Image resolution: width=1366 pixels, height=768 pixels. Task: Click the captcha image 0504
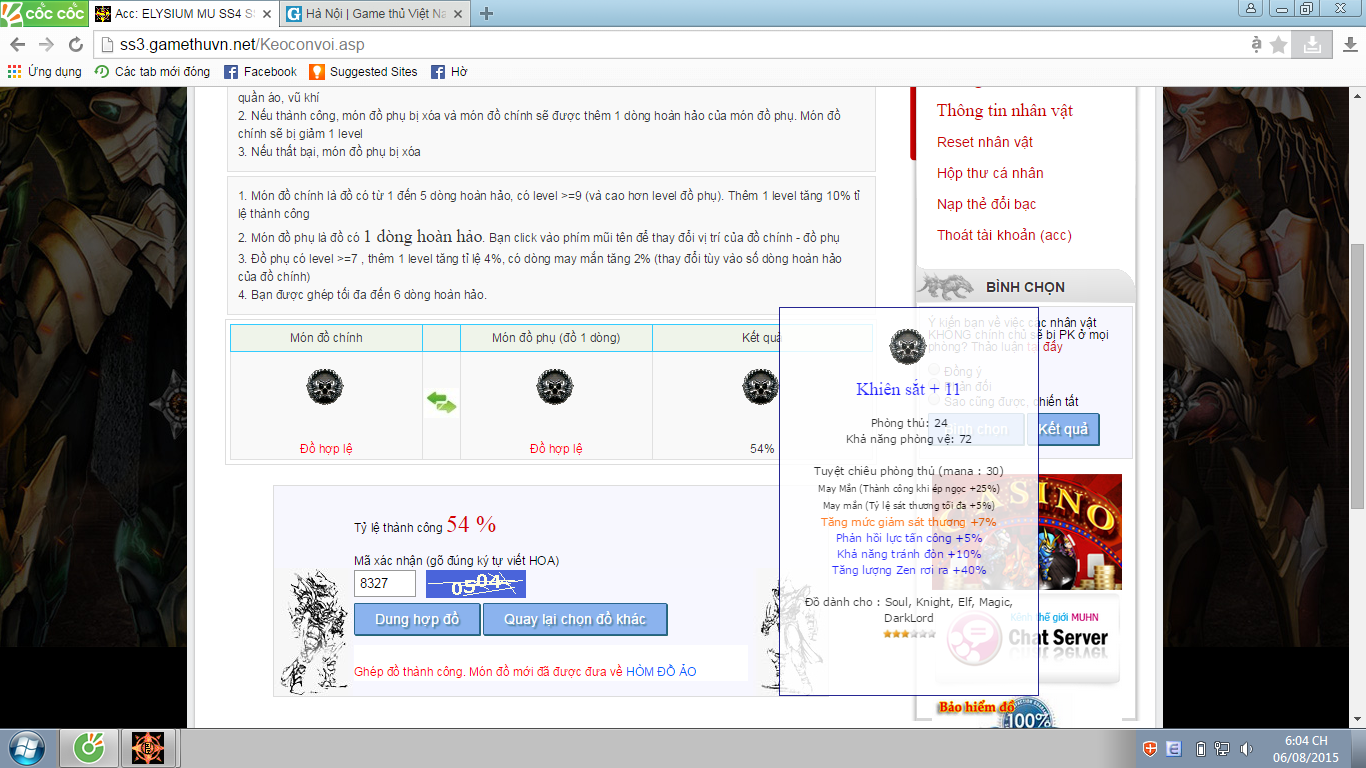tap(476, 584)
